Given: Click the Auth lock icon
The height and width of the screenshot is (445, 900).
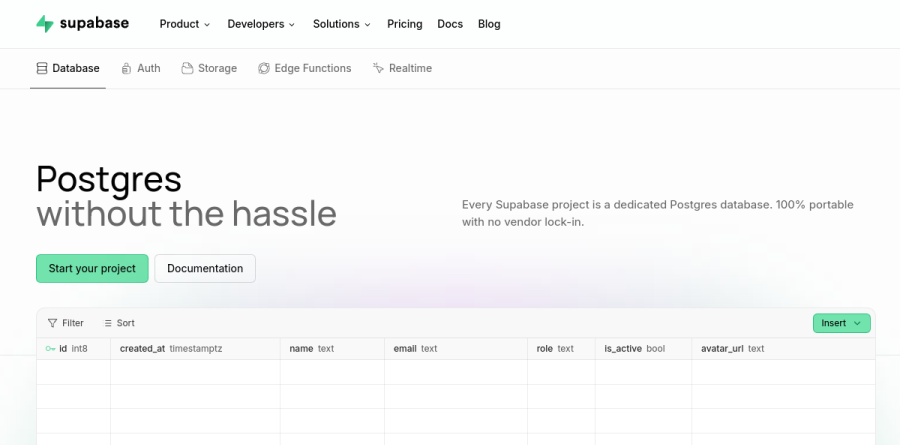Looking at the screenshot, I should coord(126,68).
